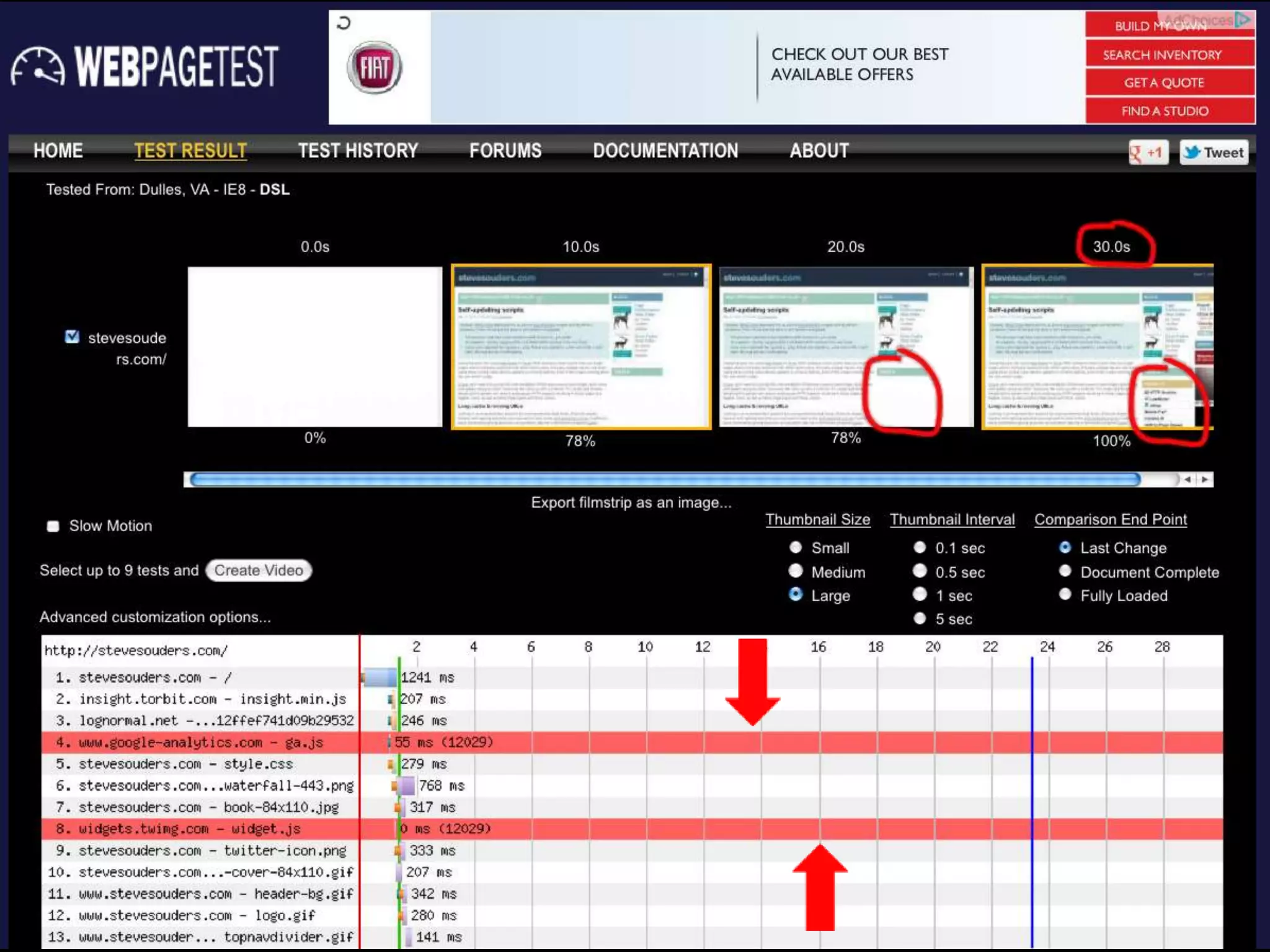Expand Advanced customization options

[x=155, y=617]
